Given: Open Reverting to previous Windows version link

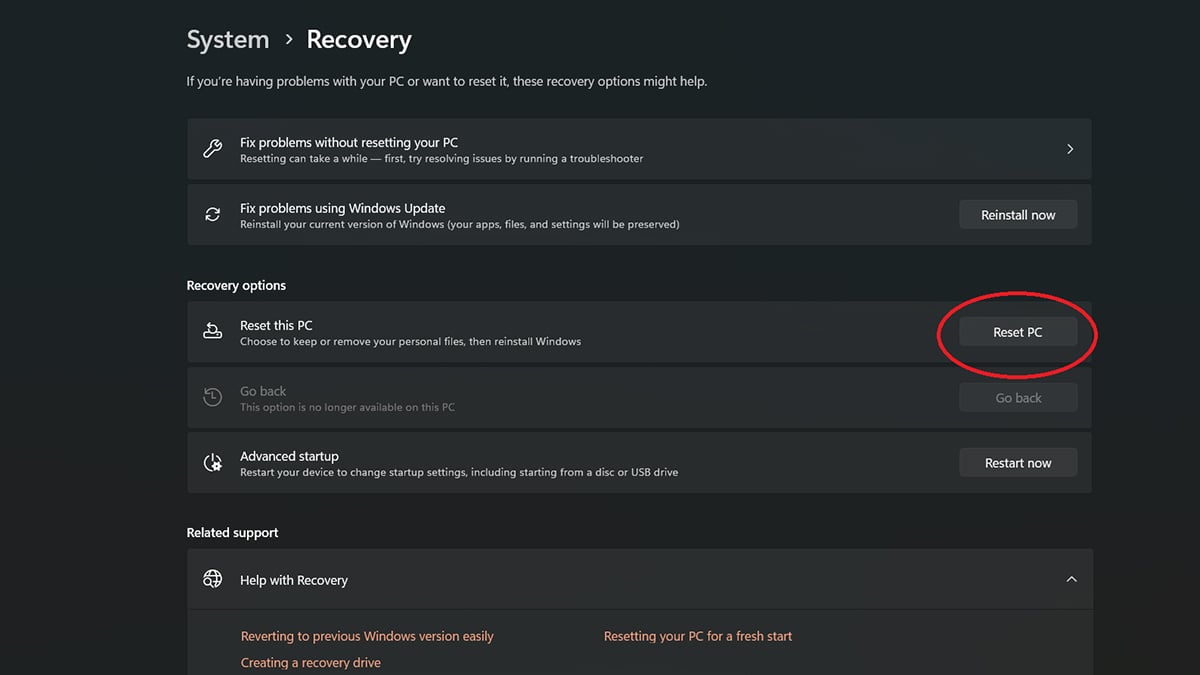Looking at the screenshot, I should (x=367, y=636).
